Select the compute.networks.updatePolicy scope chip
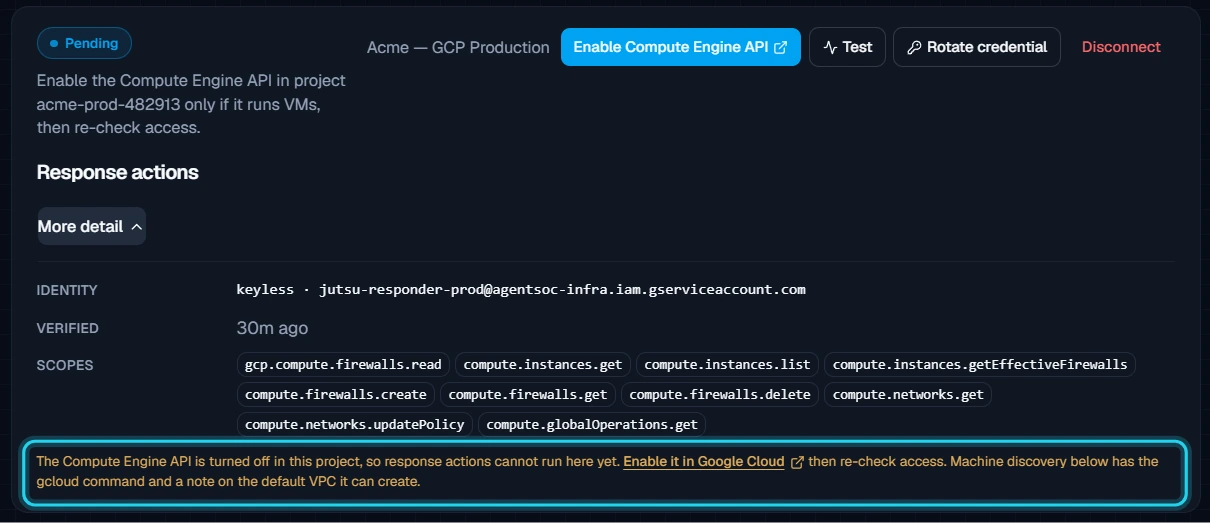This screenshot has height=523, width=1210. pyautogui.click(x=355, y=424)
